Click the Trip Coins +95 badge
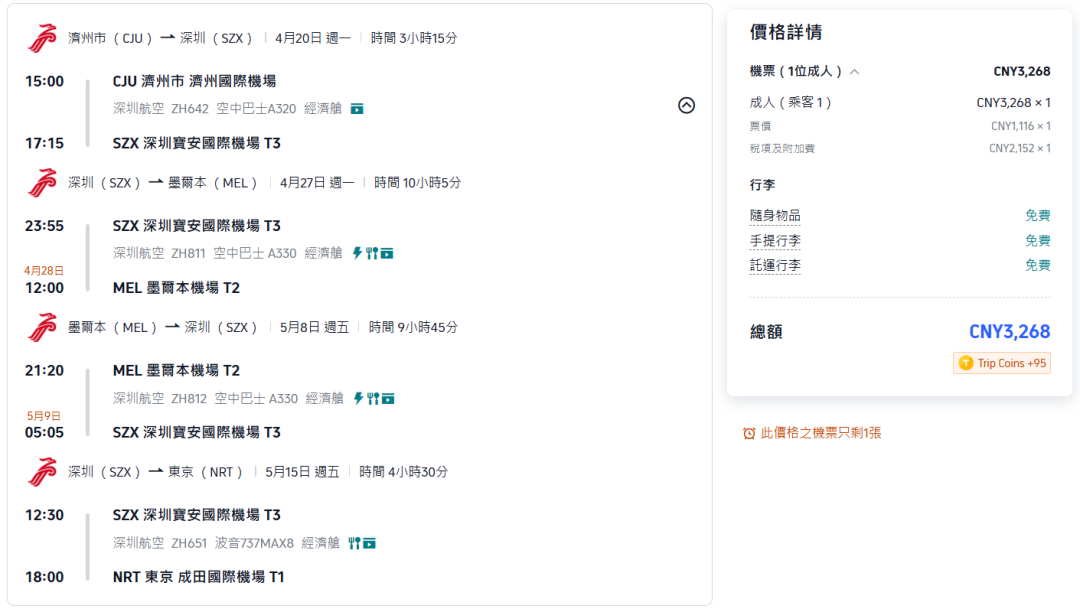1080x612 pixels. coord(1001,363)
